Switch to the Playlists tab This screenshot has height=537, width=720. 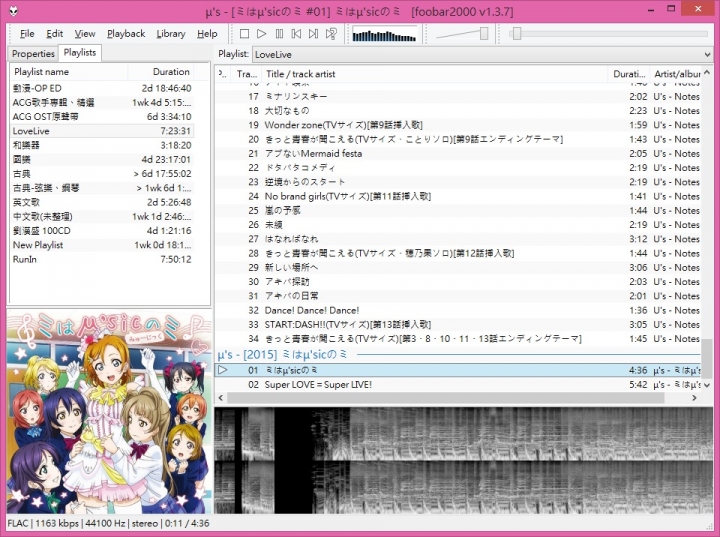click(80, 52)
